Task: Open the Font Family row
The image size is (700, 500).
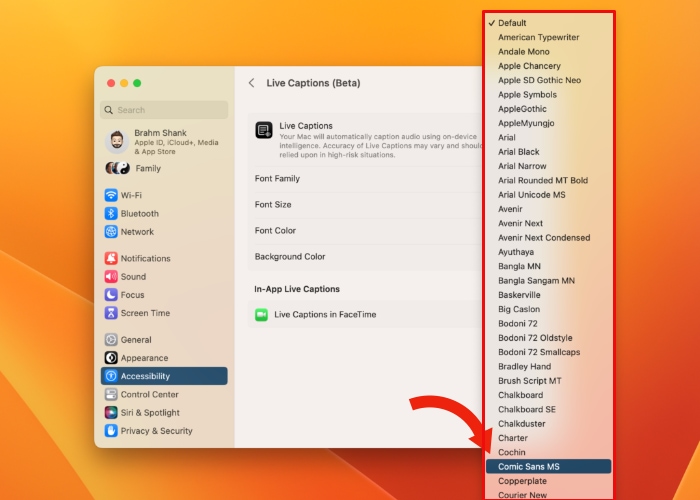Action: (365, 179)
